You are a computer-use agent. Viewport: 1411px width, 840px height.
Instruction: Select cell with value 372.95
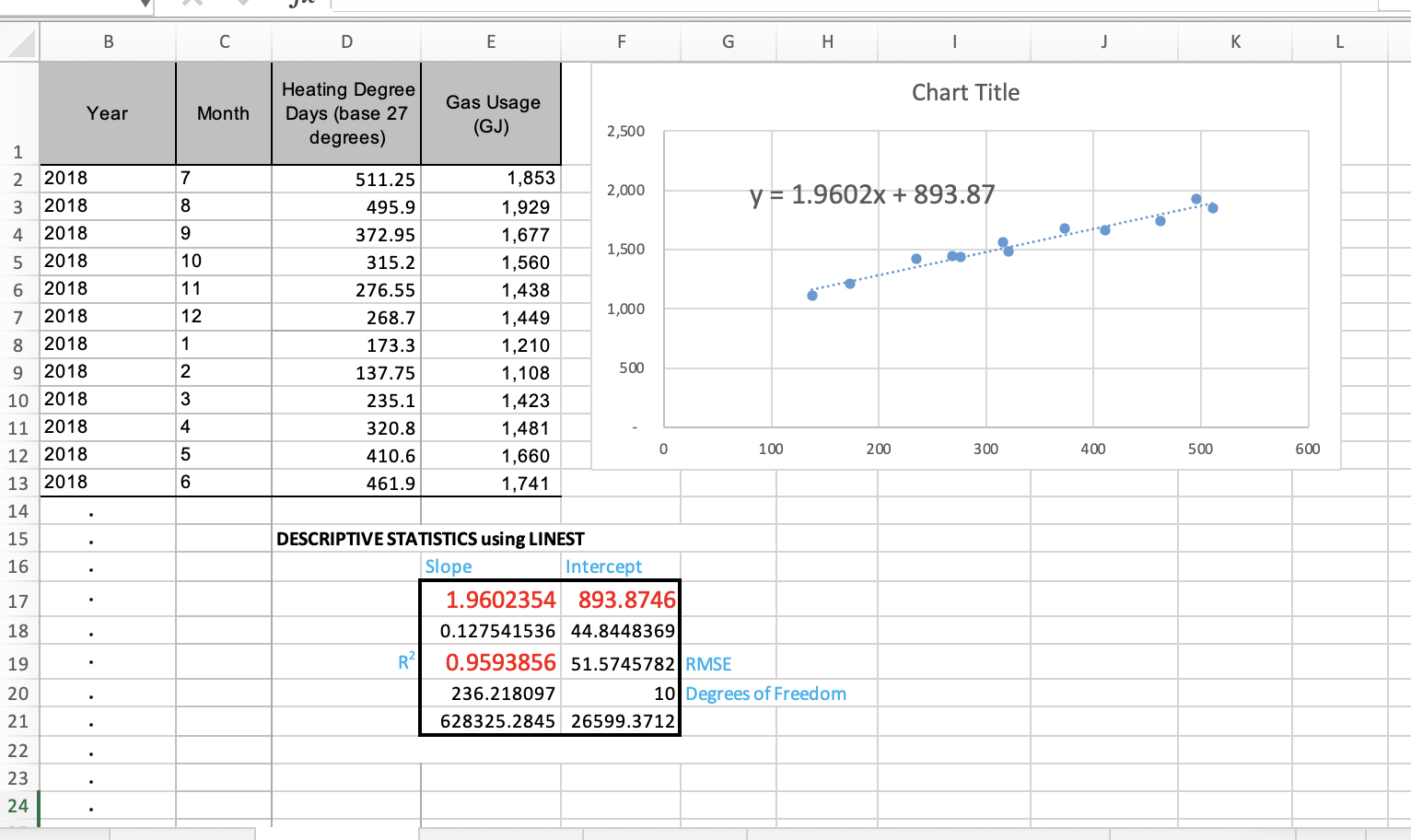[x=346, y=234]
